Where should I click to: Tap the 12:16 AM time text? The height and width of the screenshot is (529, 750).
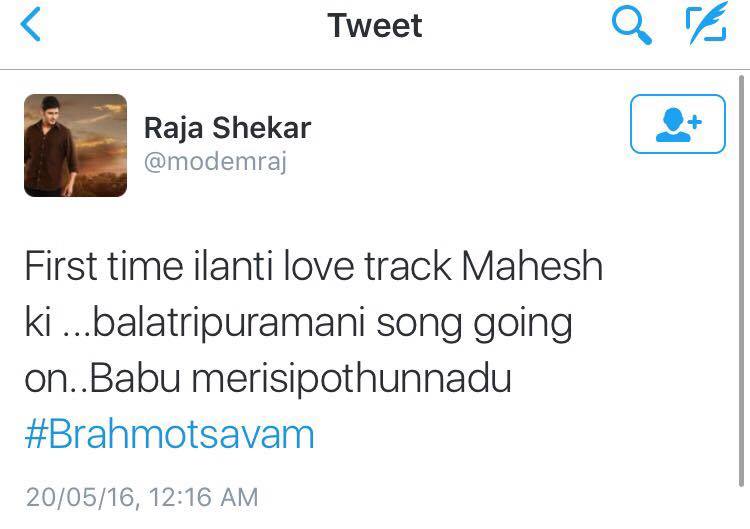[204, 497]
